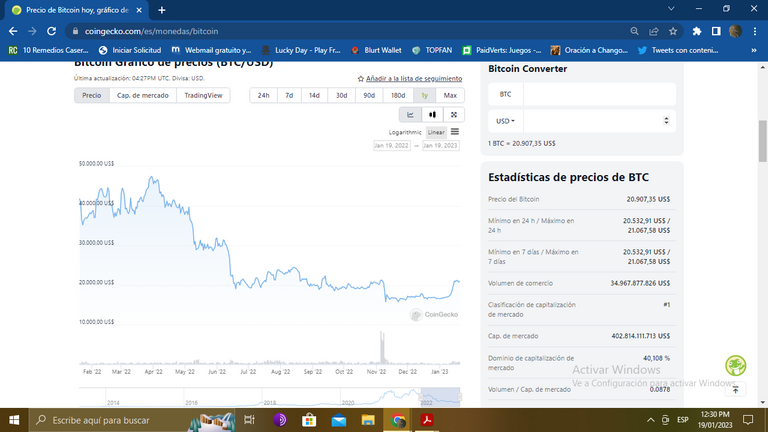Click the scroll-to-top arrow button
Image resolution: width=768 pixels, height=432 pixels.
(x=736, y=390)
